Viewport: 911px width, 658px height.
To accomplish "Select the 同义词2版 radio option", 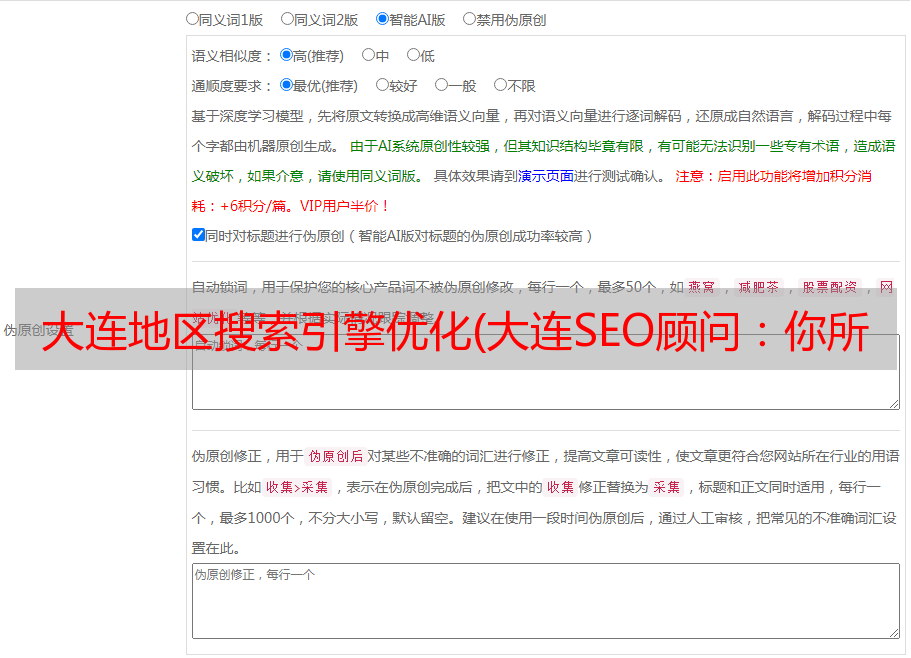I will pyautogui.click(x=287, y=19).
